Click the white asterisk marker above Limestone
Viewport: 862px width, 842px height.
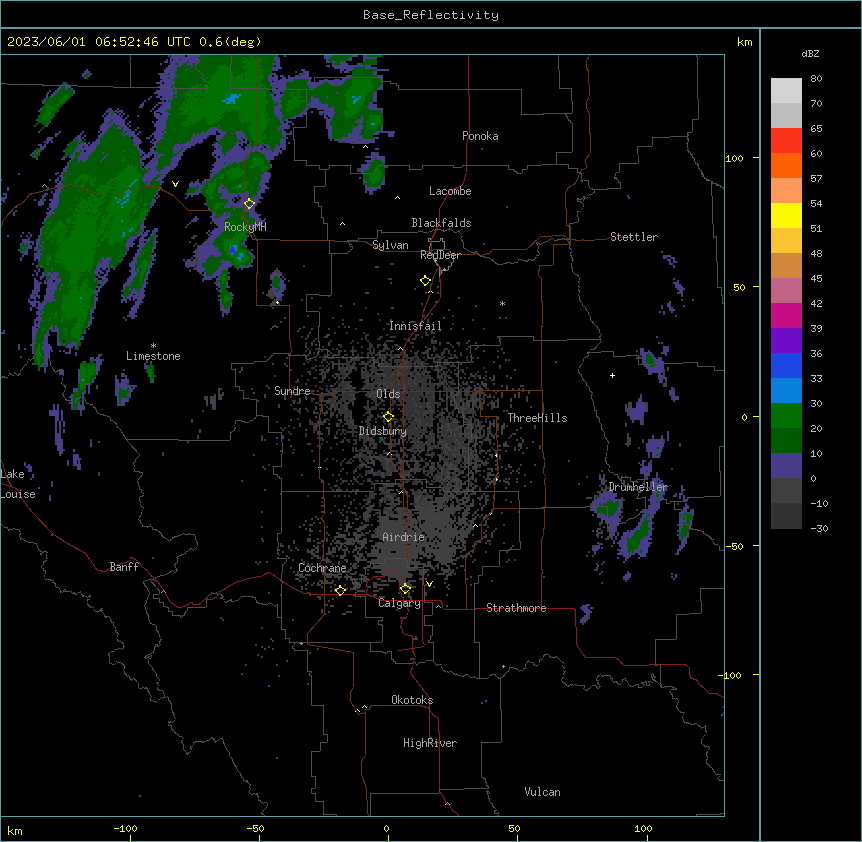153,346
